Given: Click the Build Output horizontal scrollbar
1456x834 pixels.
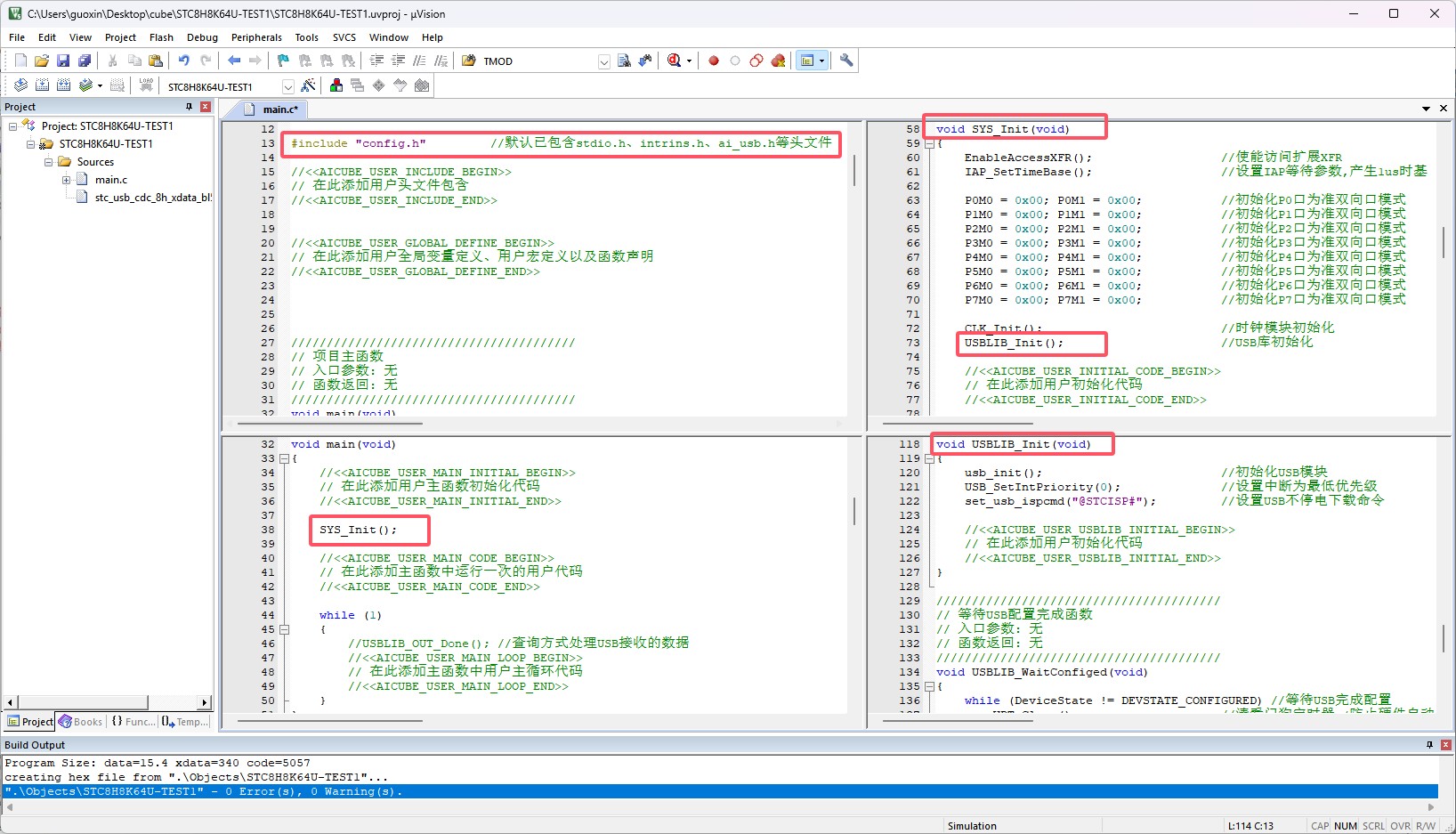Looking at the screenshot, I should (721, 807).
